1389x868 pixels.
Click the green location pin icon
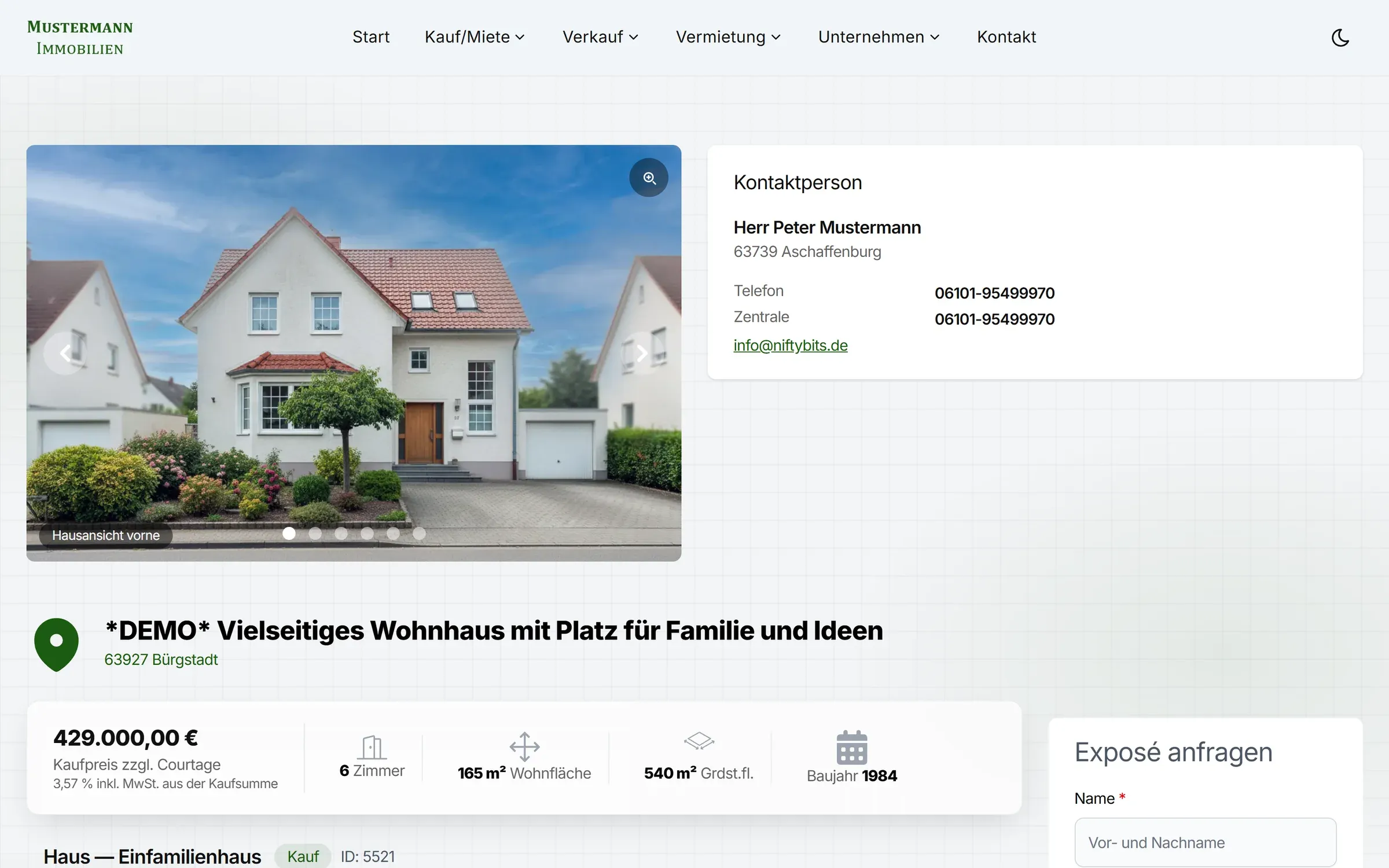56,644
